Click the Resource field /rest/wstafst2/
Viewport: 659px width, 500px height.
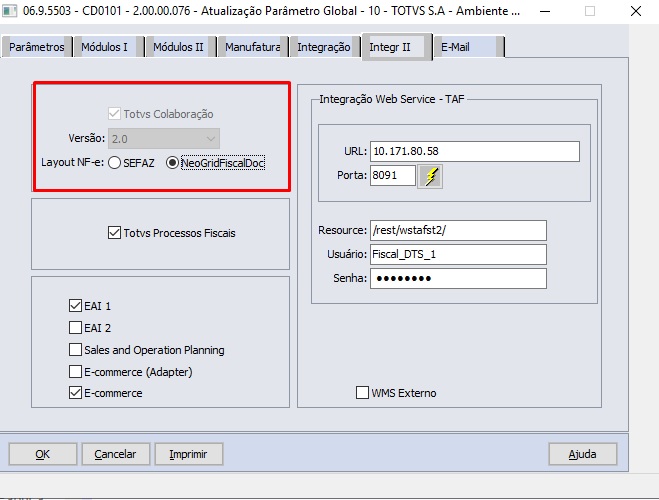pos(459,230)
